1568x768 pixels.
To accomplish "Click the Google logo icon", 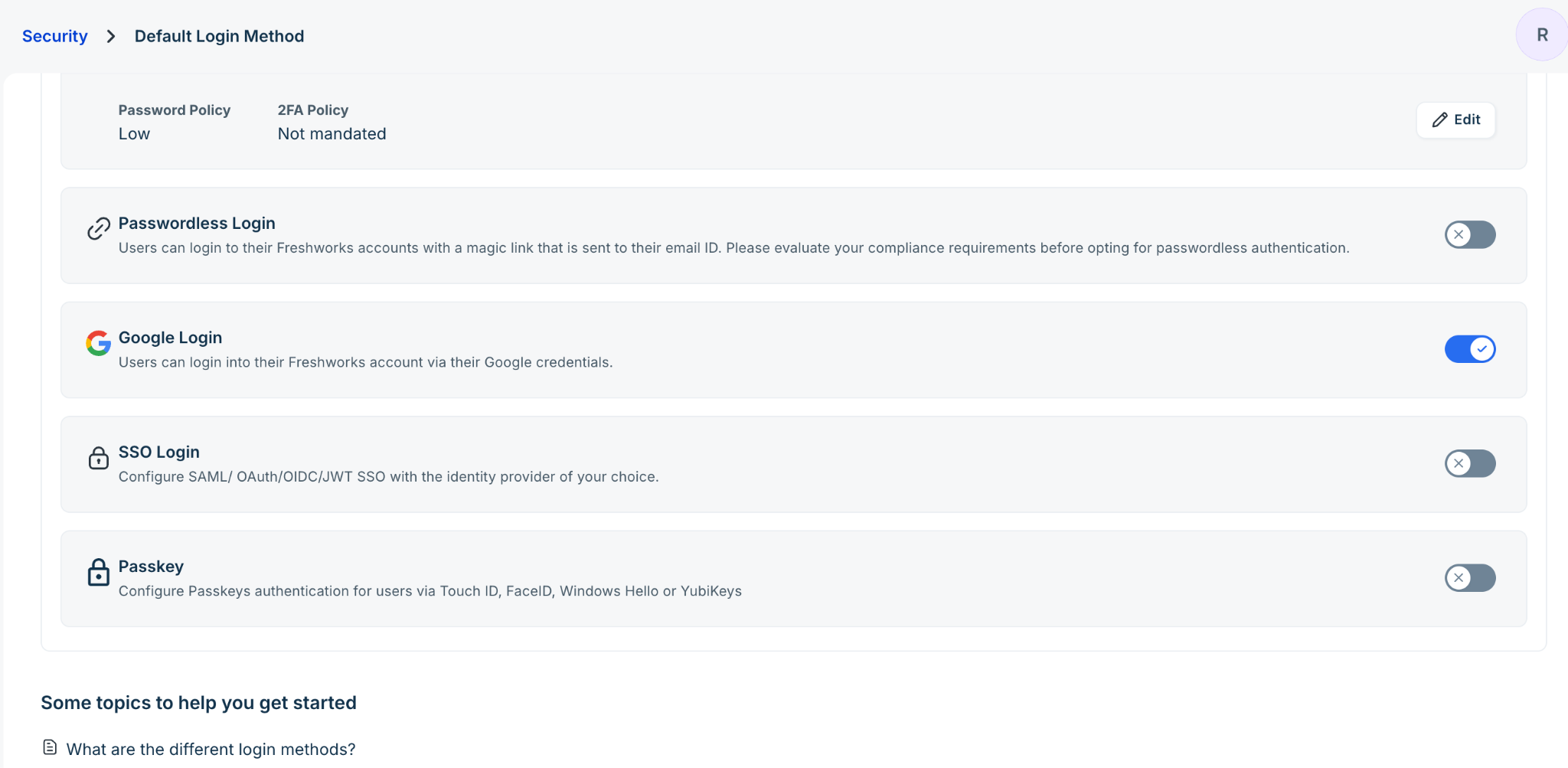I will pyautogui.click(x=98, y=343).
